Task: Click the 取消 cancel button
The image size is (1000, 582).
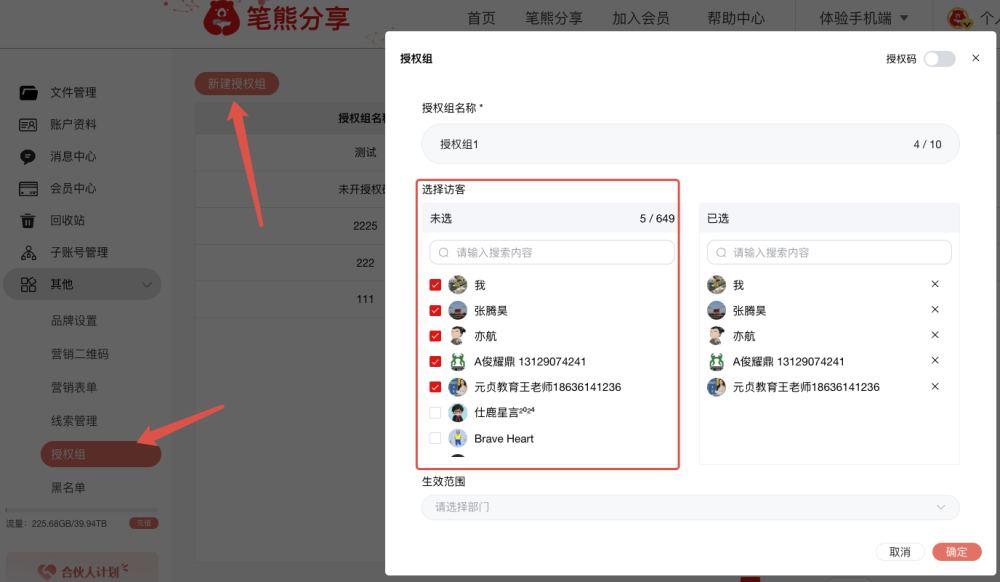Action: (899, 552)
